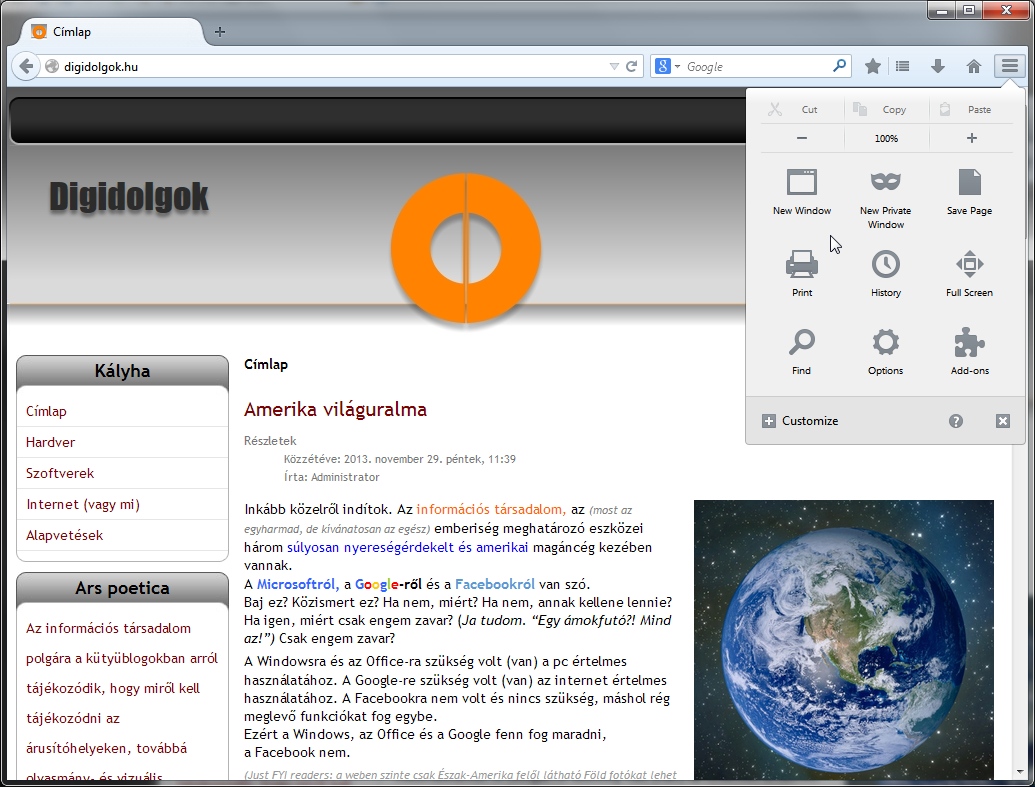Open the new tab plus button

click(220, 32)
